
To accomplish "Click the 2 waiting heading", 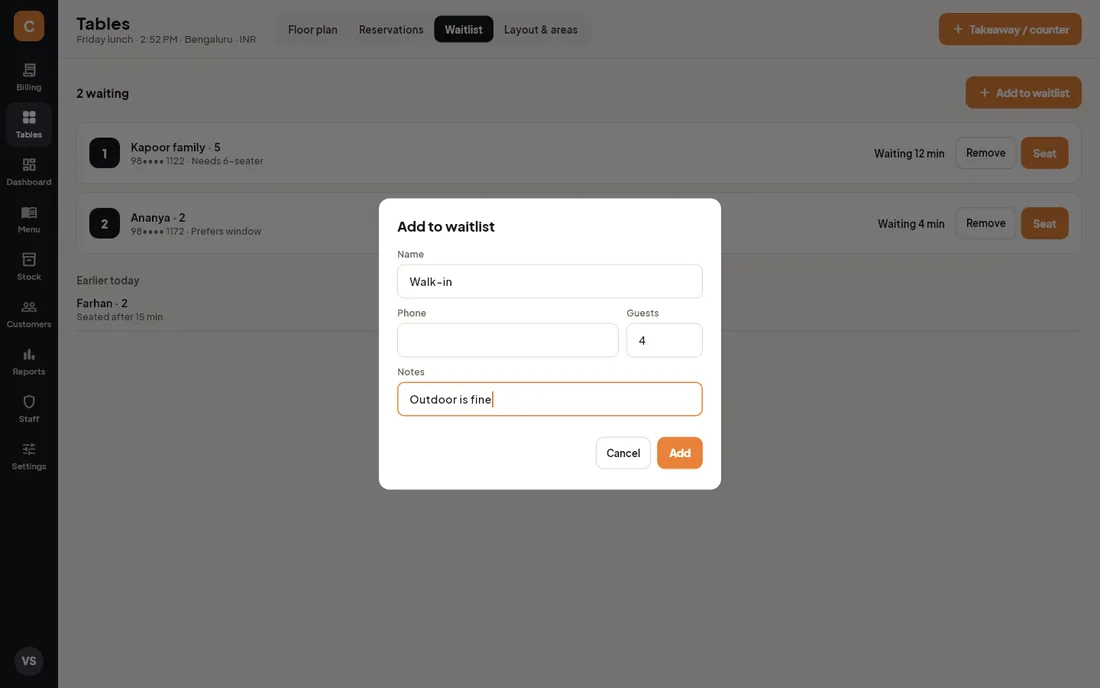I will pos(102,93).
